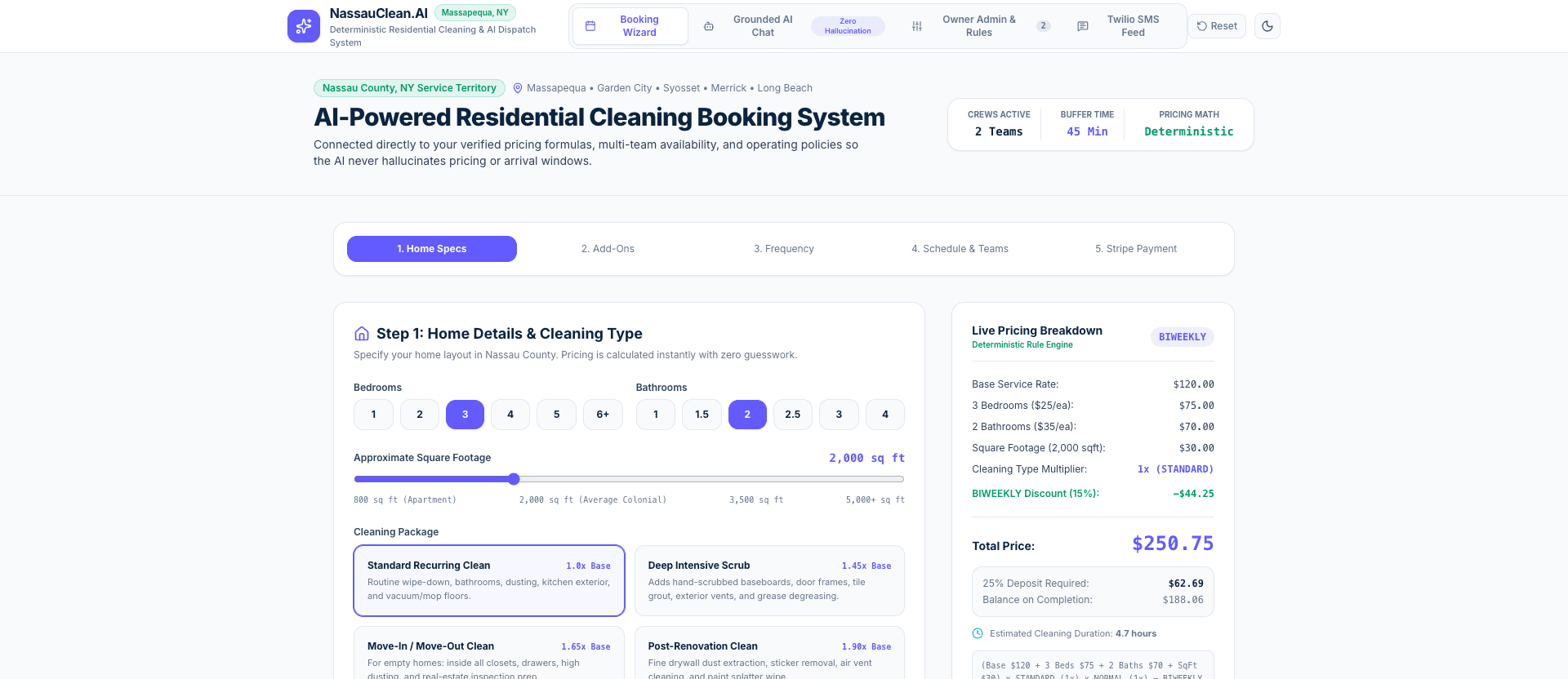Viewport: 1568px width, 679px height.
Task: Select 2 bedrooms
Action: coord(420,415)
